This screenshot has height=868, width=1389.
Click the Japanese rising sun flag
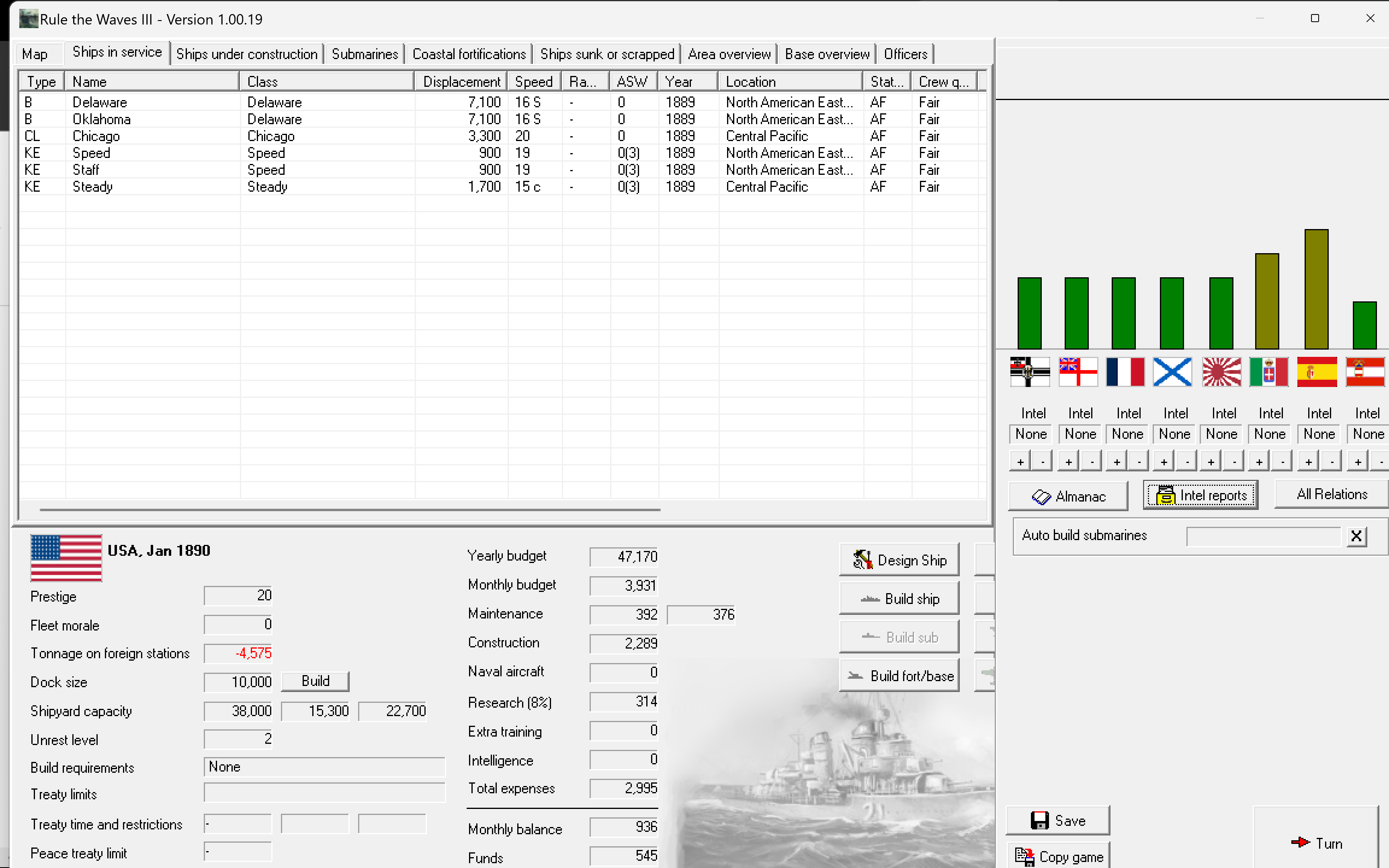[1221, 372]
